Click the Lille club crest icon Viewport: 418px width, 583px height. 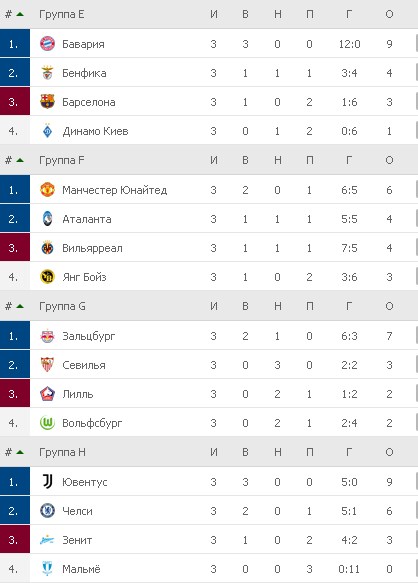(47, 394)
